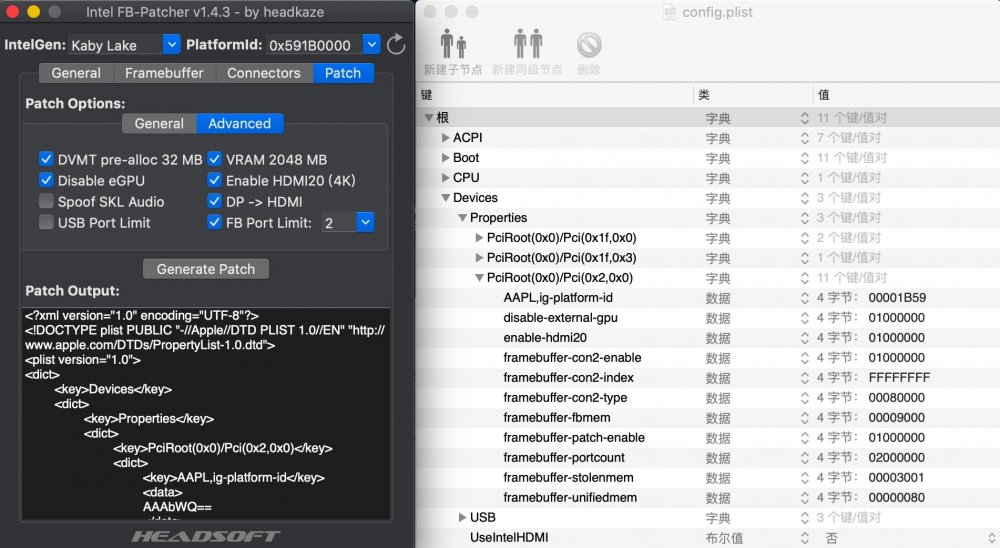Image resolution: width=1000 pixels, height=548 pixels.
Task: Click the refresh arrow icon in FB-Patcher
Action: coord(396,44)
